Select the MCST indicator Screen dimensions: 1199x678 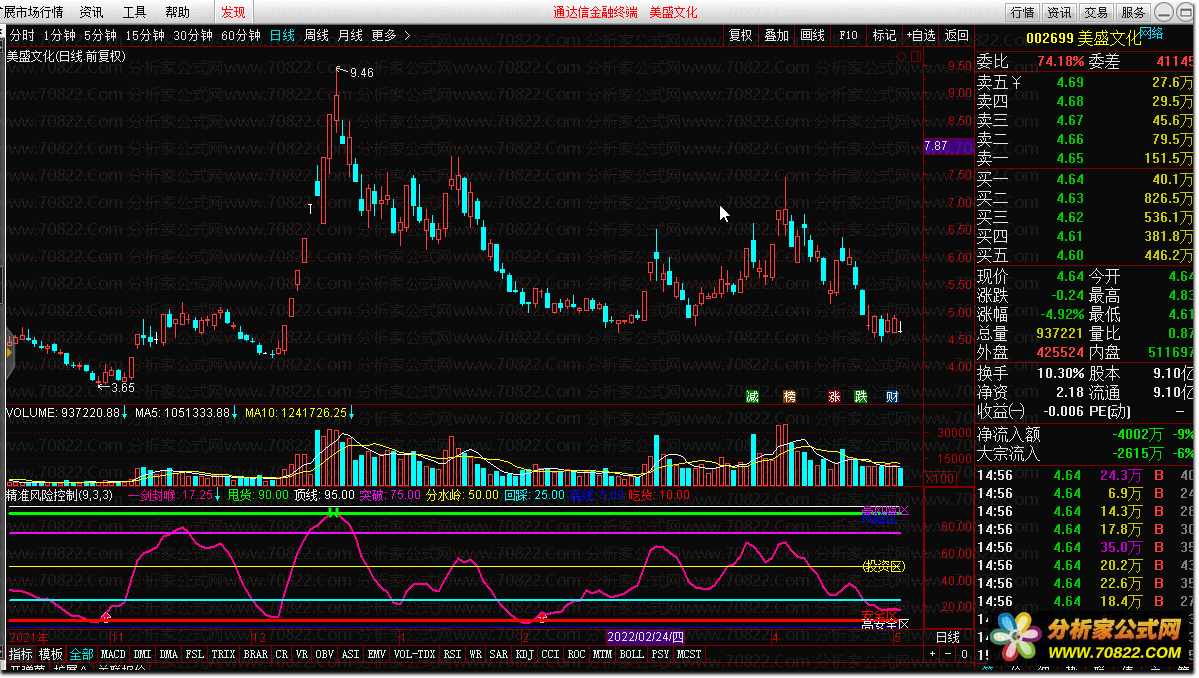[x=689, y=654]
